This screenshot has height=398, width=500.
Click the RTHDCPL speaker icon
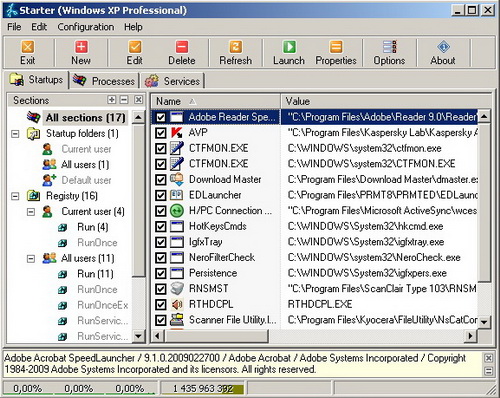point(177,304)
